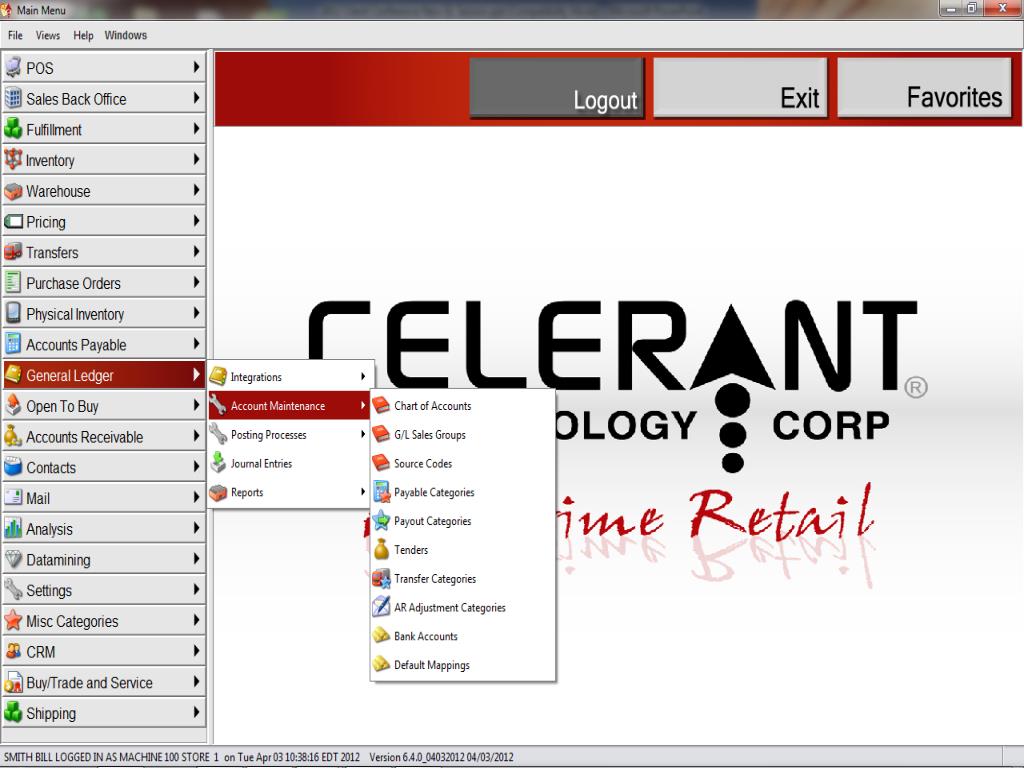Click the Main Menu window title
1024x768 pixels.
(41, 10)
